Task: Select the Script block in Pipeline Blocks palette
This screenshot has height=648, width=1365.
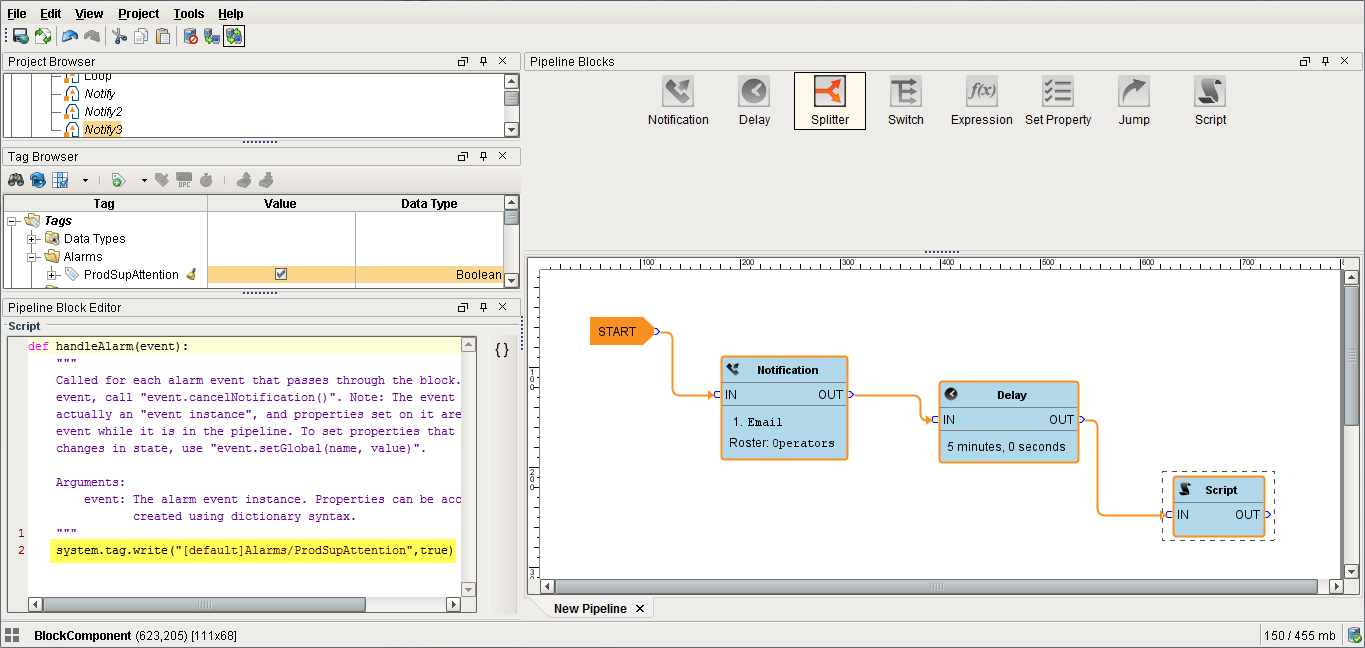Action: pos(1210,101)
